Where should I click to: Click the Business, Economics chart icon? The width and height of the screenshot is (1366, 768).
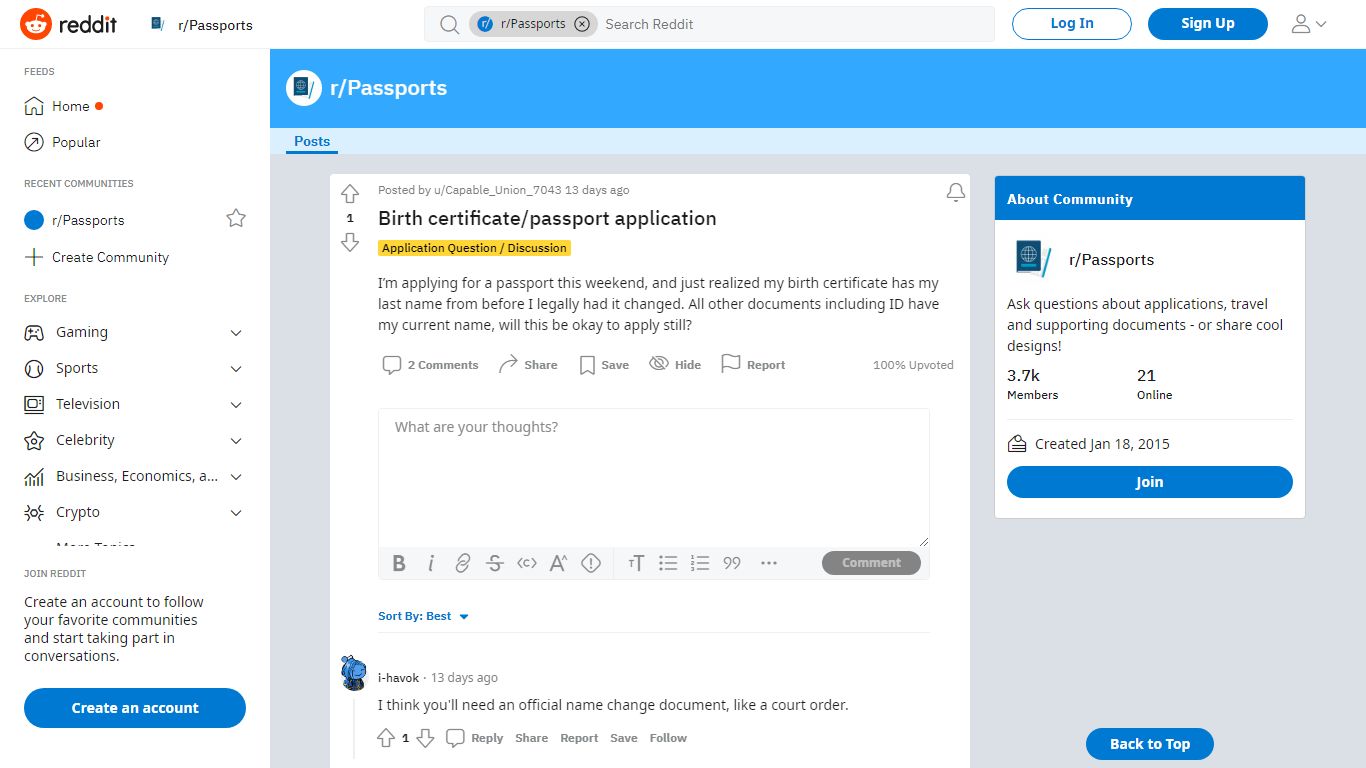(34, 476)
